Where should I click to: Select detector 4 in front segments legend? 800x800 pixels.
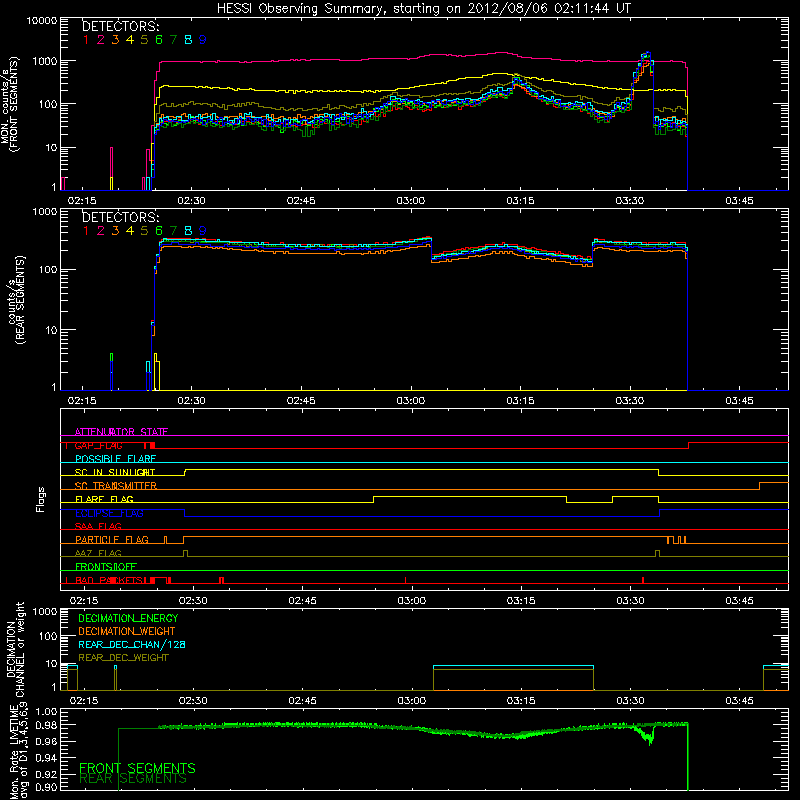[130, 40]
